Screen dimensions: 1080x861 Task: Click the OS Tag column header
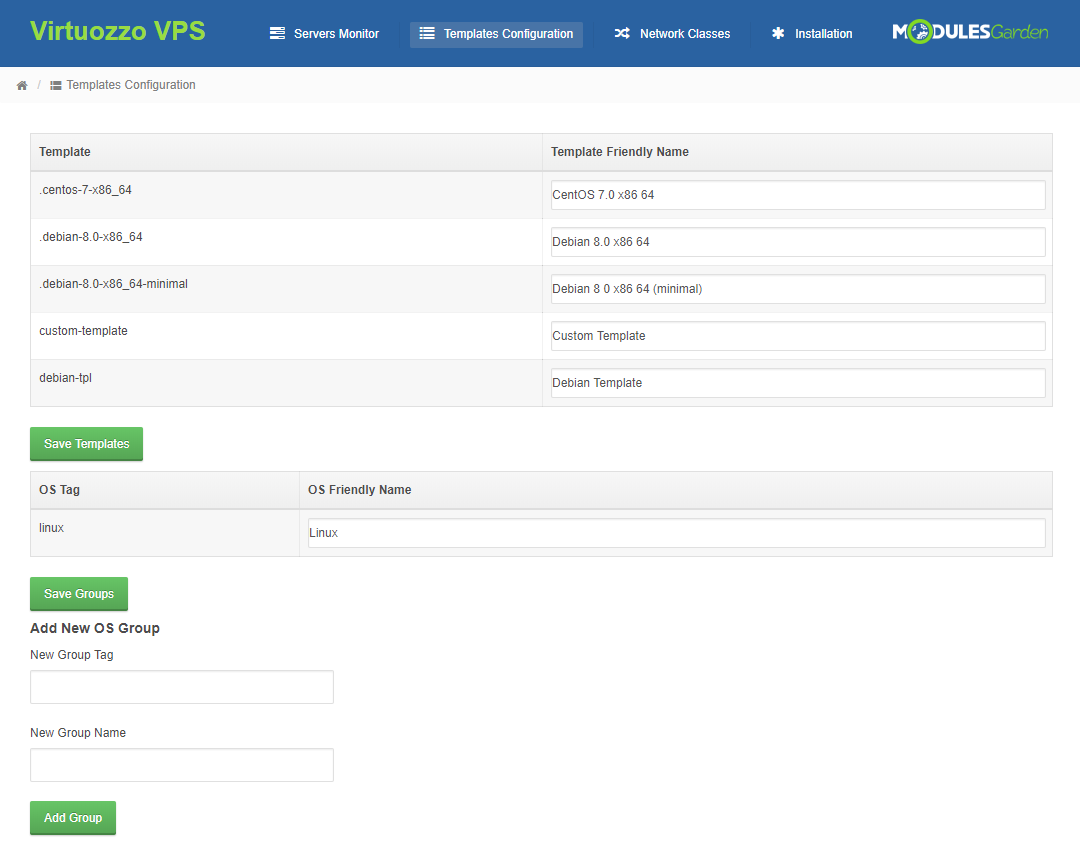coord(165,490)
